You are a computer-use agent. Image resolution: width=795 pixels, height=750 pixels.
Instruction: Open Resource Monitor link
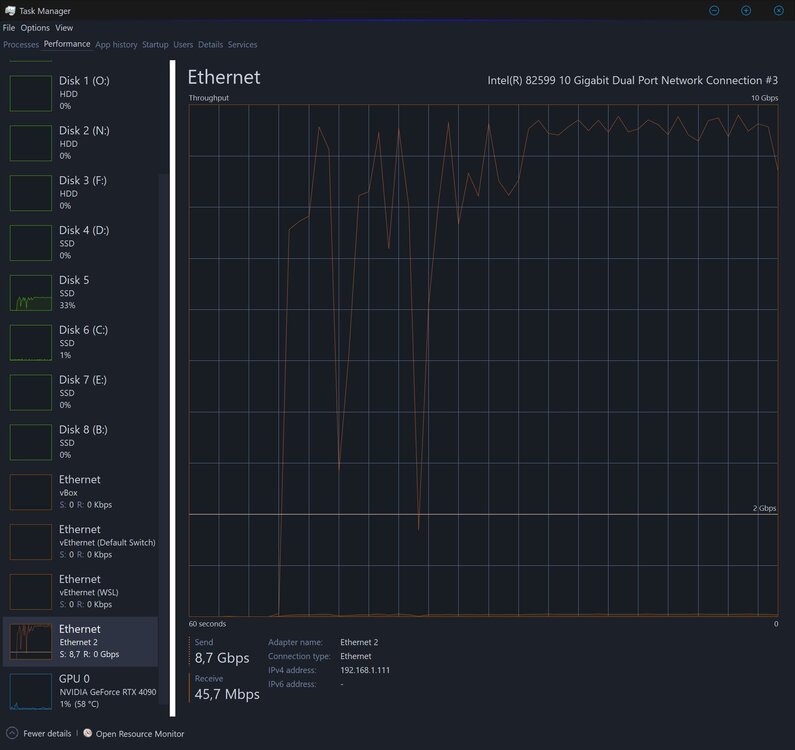(140, 734)
